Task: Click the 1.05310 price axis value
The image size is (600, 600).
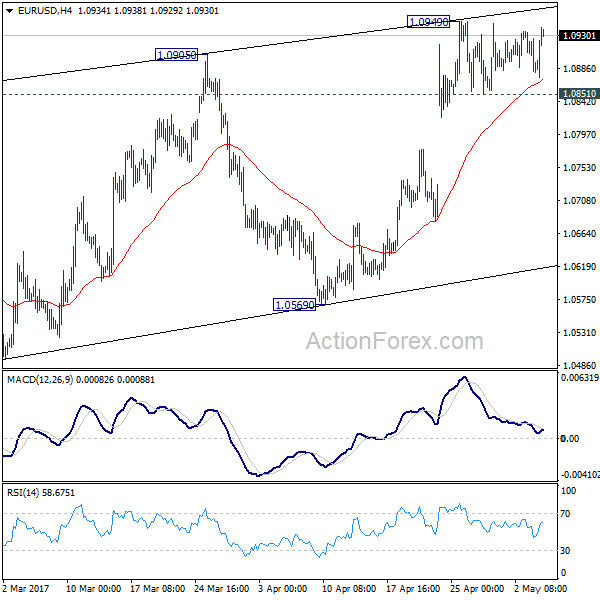Action: pyautogui.click(x=579, y=333)
